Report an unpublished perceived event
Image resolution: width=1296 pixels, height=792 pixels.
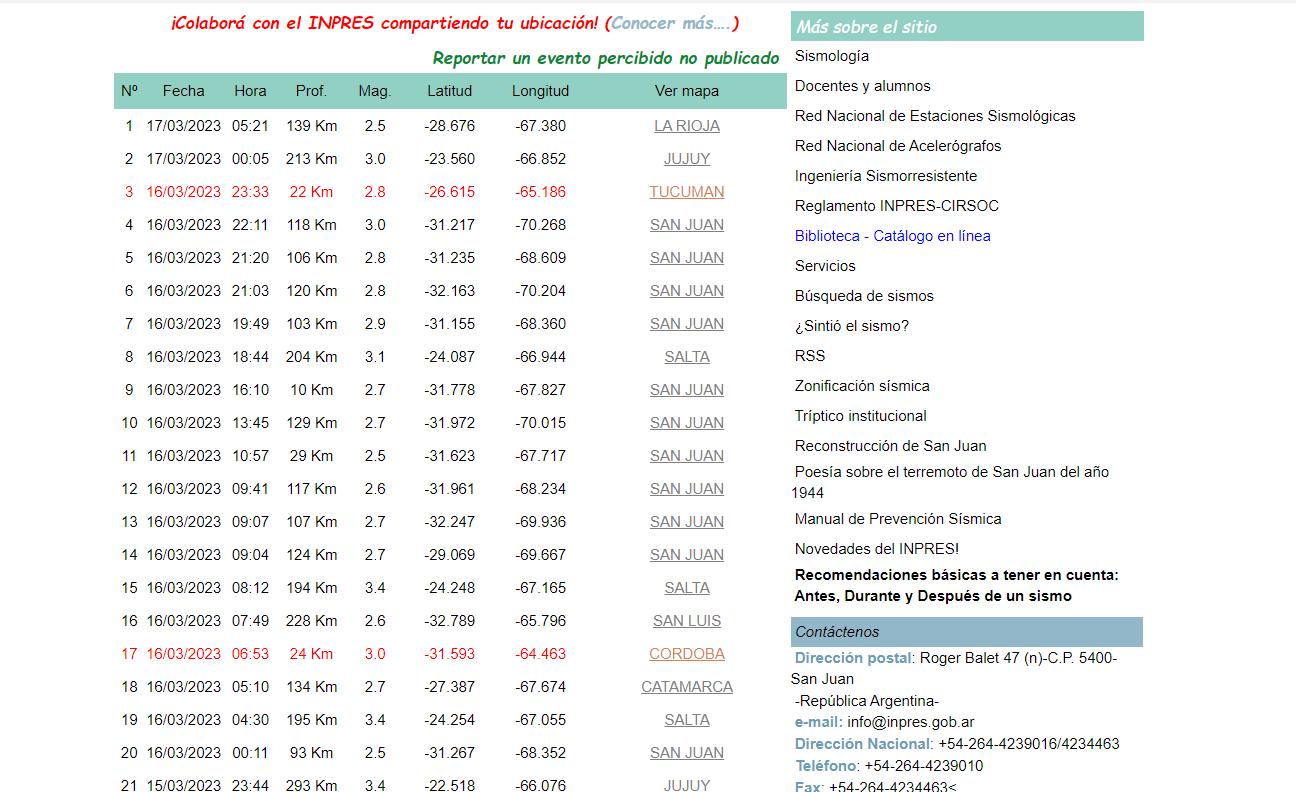pyautogui.click(x=605, y=58)
